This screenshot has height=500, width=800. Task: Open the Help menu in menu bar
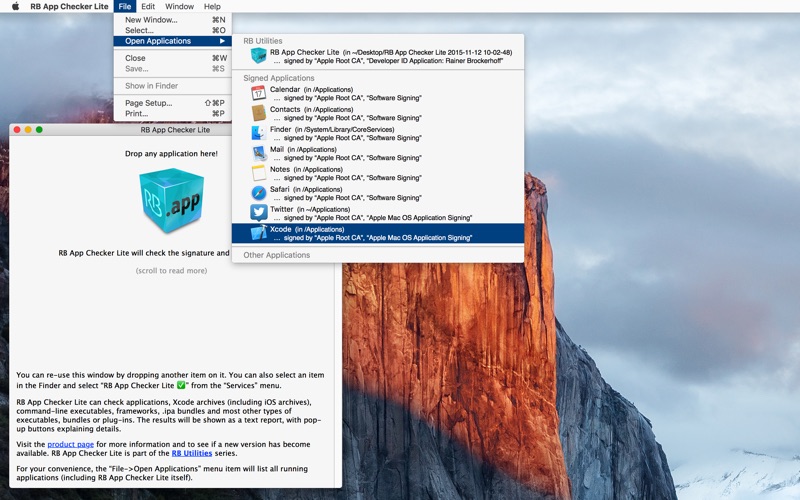(x=212, y=6)
